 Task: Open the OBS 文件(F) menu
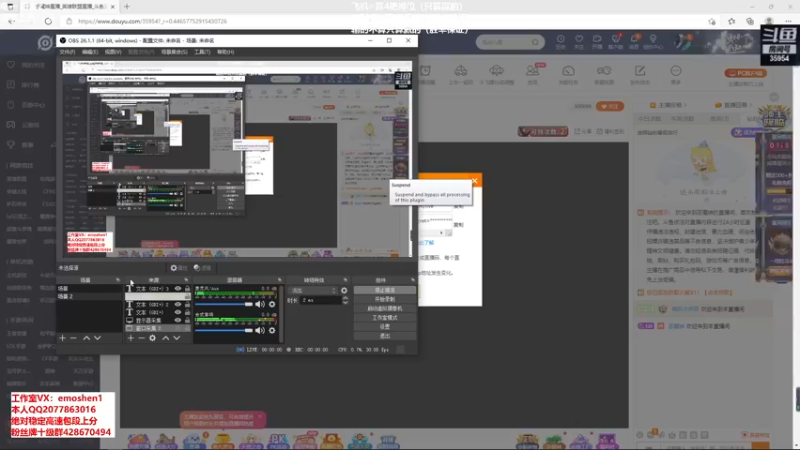pyautogui.click(x=67, y=52)
